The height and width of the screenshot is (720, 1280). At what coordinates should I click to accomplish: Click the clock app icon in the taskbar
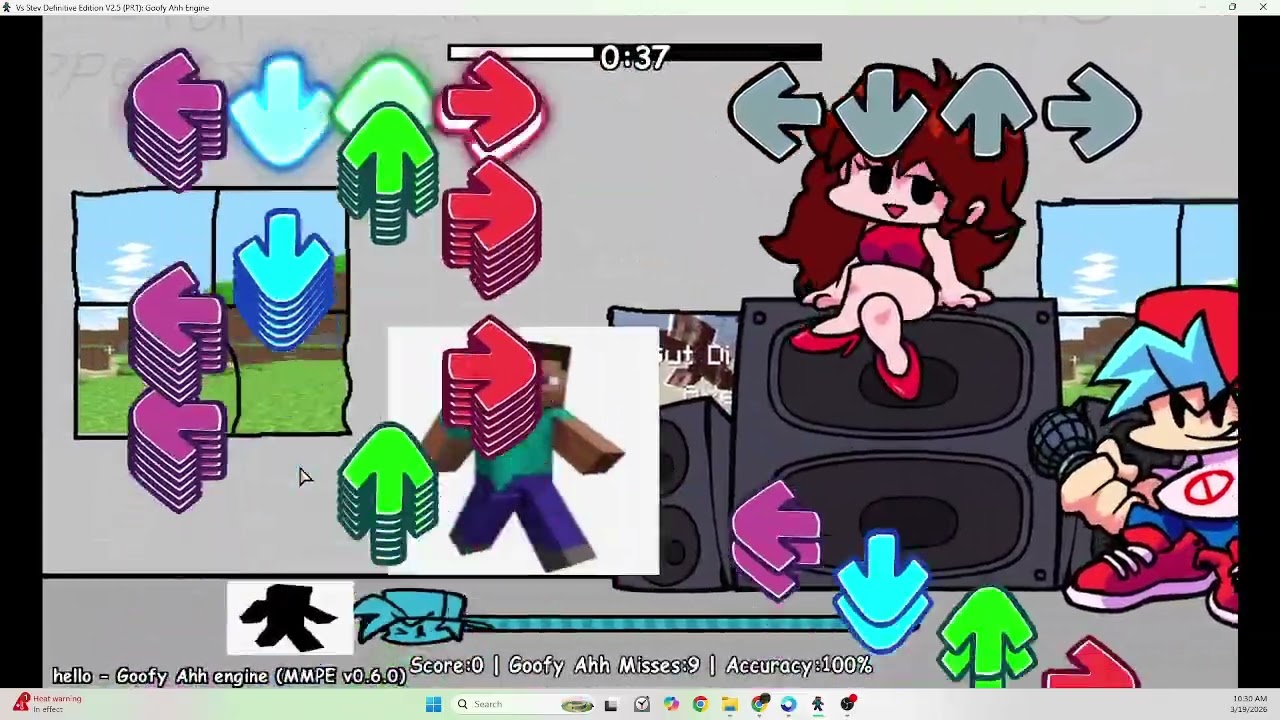pos(642,704)
